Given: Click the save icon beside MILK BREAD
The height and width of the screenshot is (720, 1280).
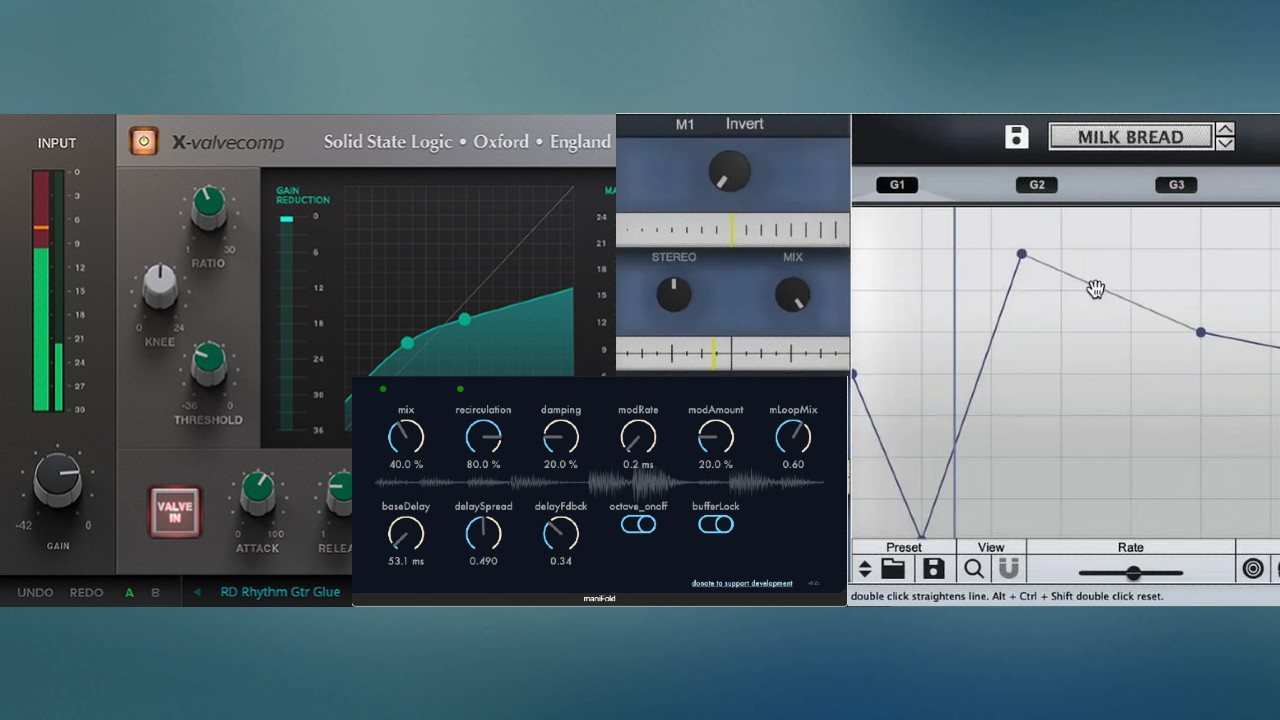Looking at the screenshot, I should click(x=1016, y=137).
